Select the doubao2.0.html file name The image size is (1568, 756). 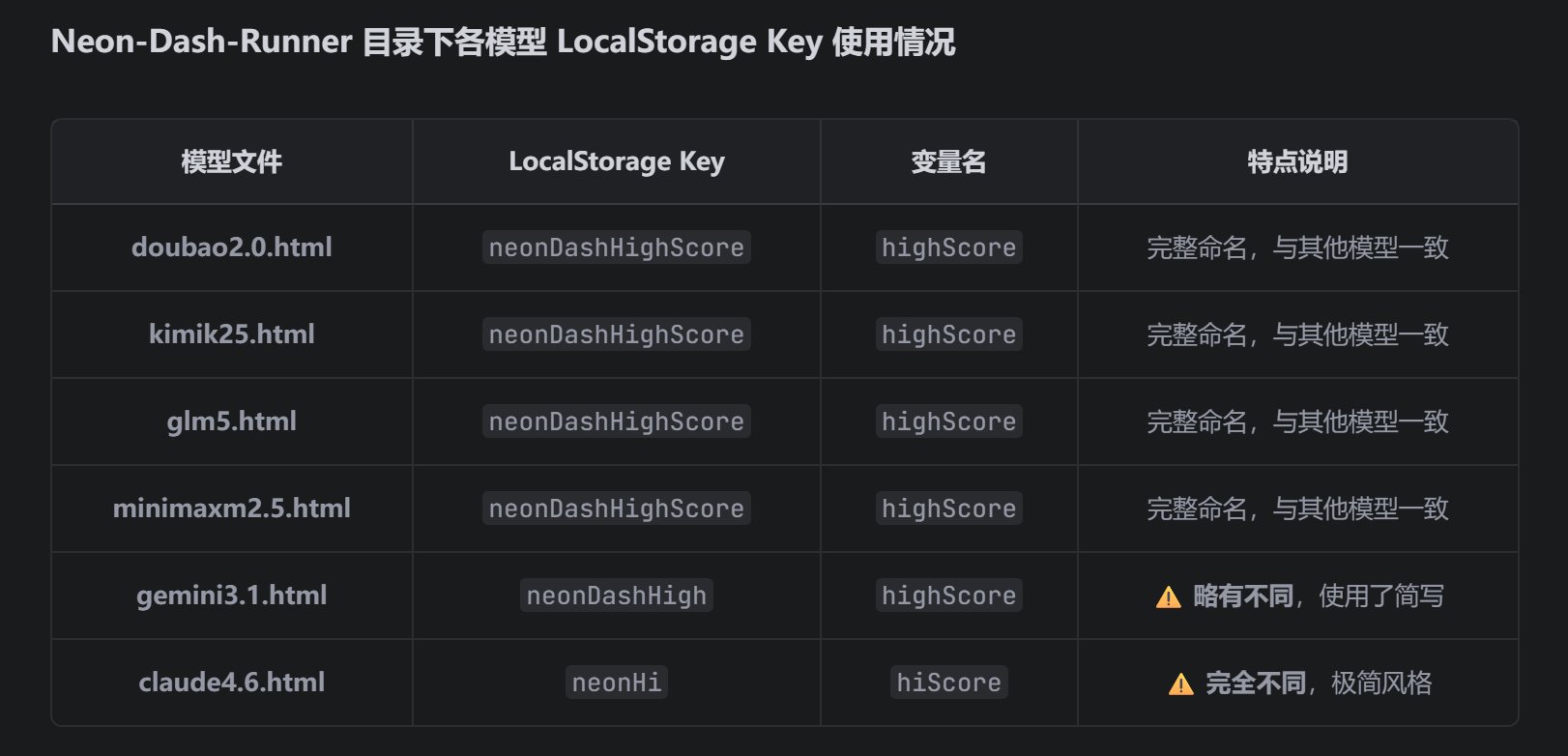(x=232, y=247)
